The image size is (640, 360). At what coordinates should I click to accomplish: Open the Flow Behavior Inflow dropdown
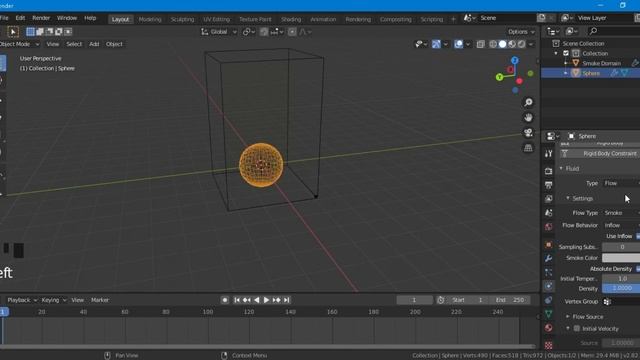(621, 225)
